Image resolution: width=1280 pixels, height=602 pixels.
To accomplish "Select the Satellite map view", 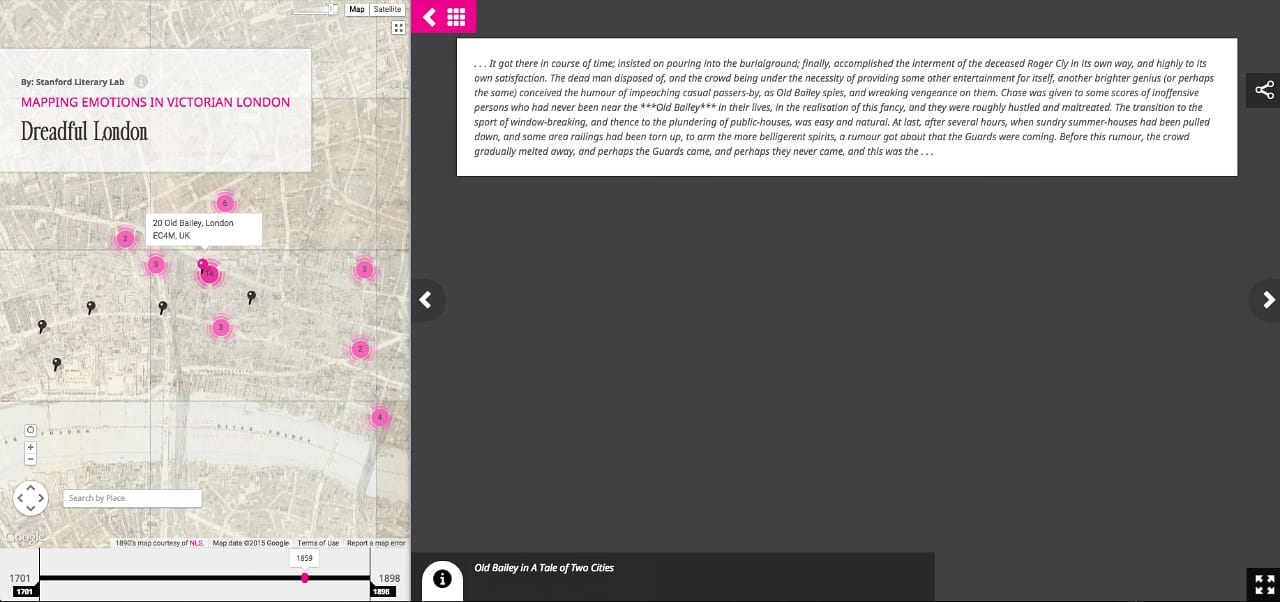I will [387, 9].
